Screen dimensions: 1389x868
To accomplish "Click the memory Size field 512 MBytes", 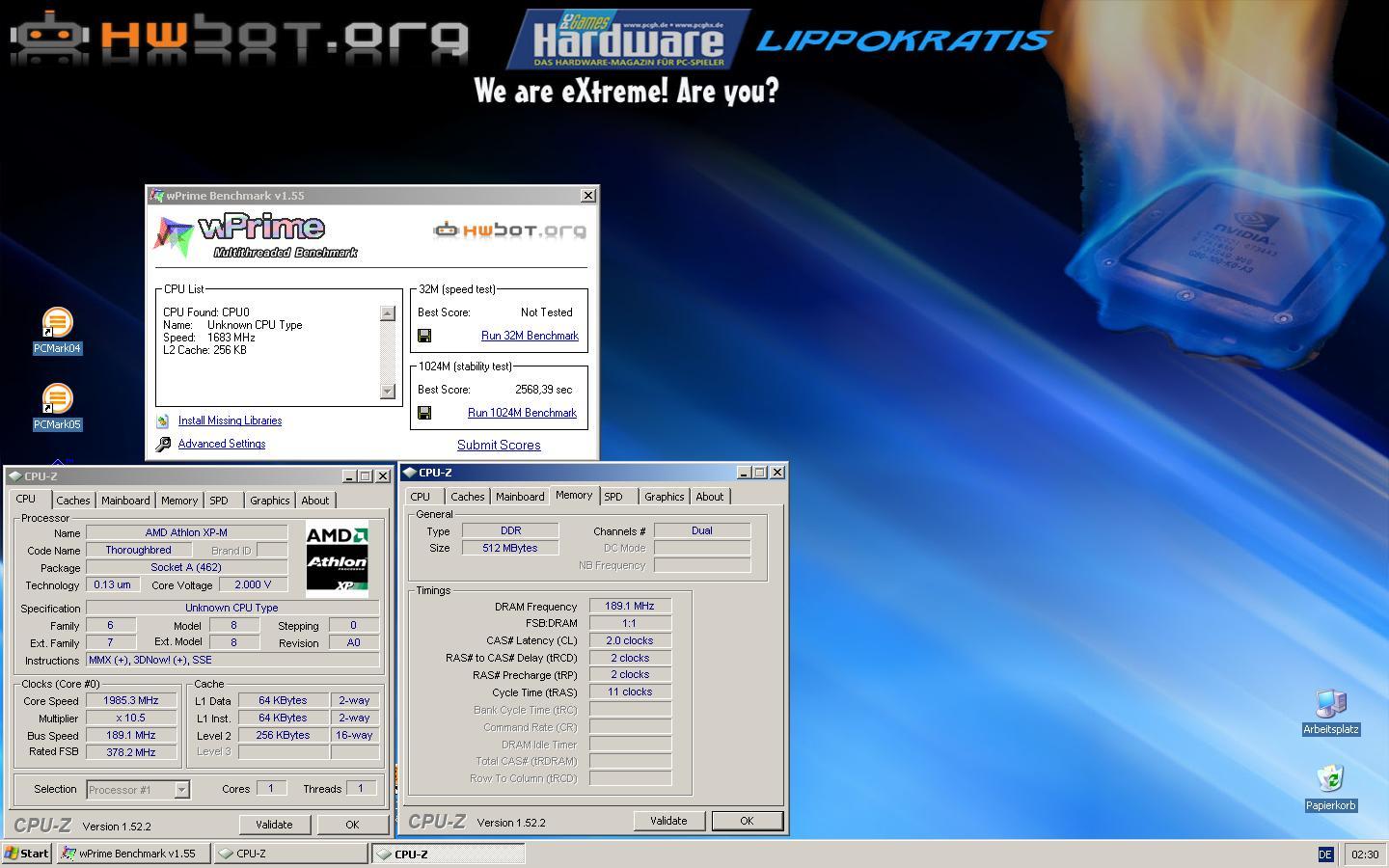I will (x=510, y=548).
